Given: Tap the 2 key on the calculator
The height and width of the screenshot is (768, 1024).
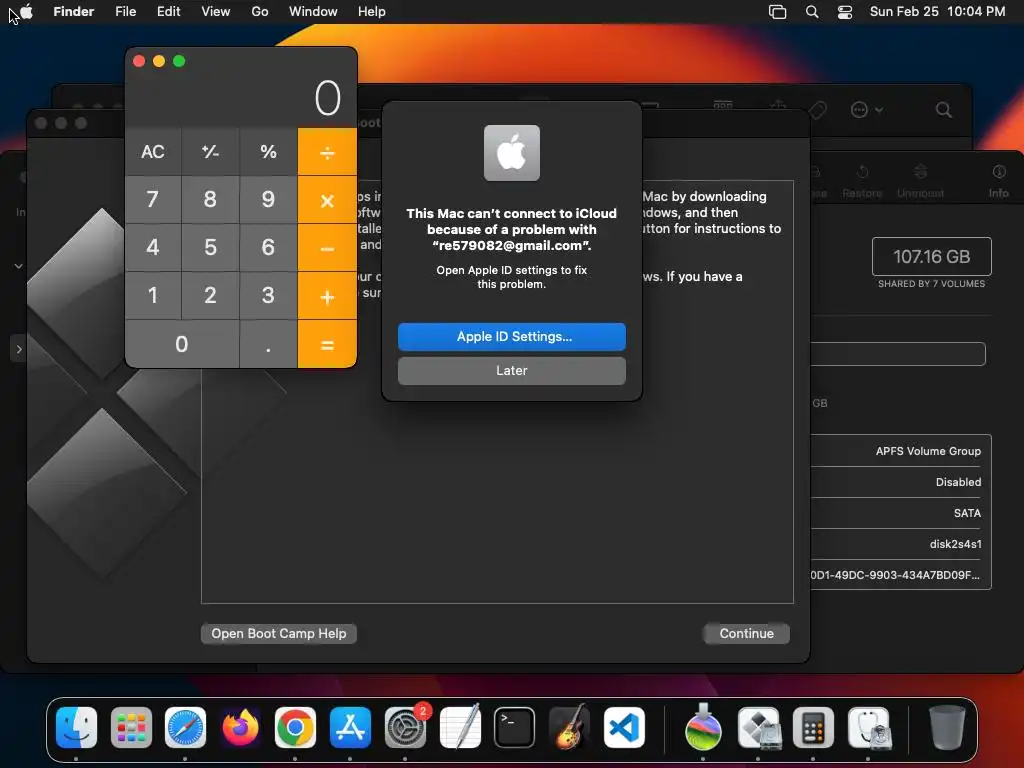Looking at the screenshot, I should [x=210, y=295].
